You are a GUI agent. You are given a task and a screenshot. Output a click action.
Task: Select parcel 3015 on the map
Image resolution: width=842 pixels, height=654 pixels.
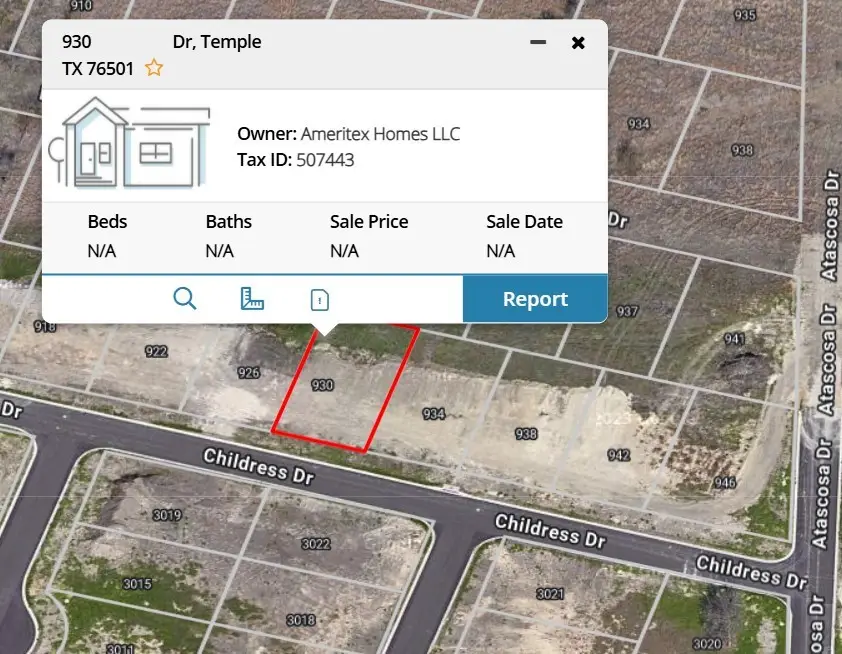coord(137,584)
